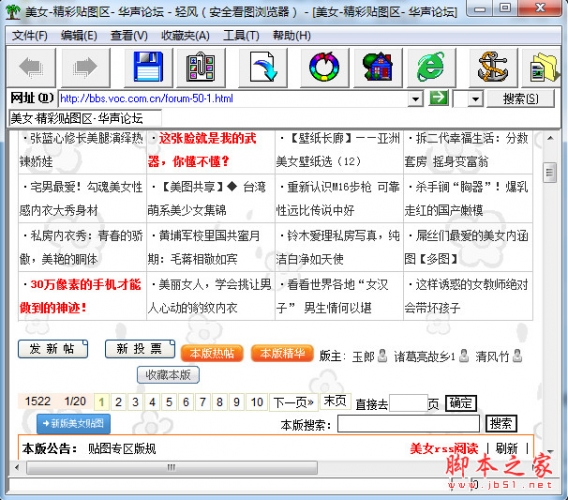Viewport: 568px width, 500px height.
Task: Click the vertical scrollbar up arrow
Action: click(x=550, y=138)
